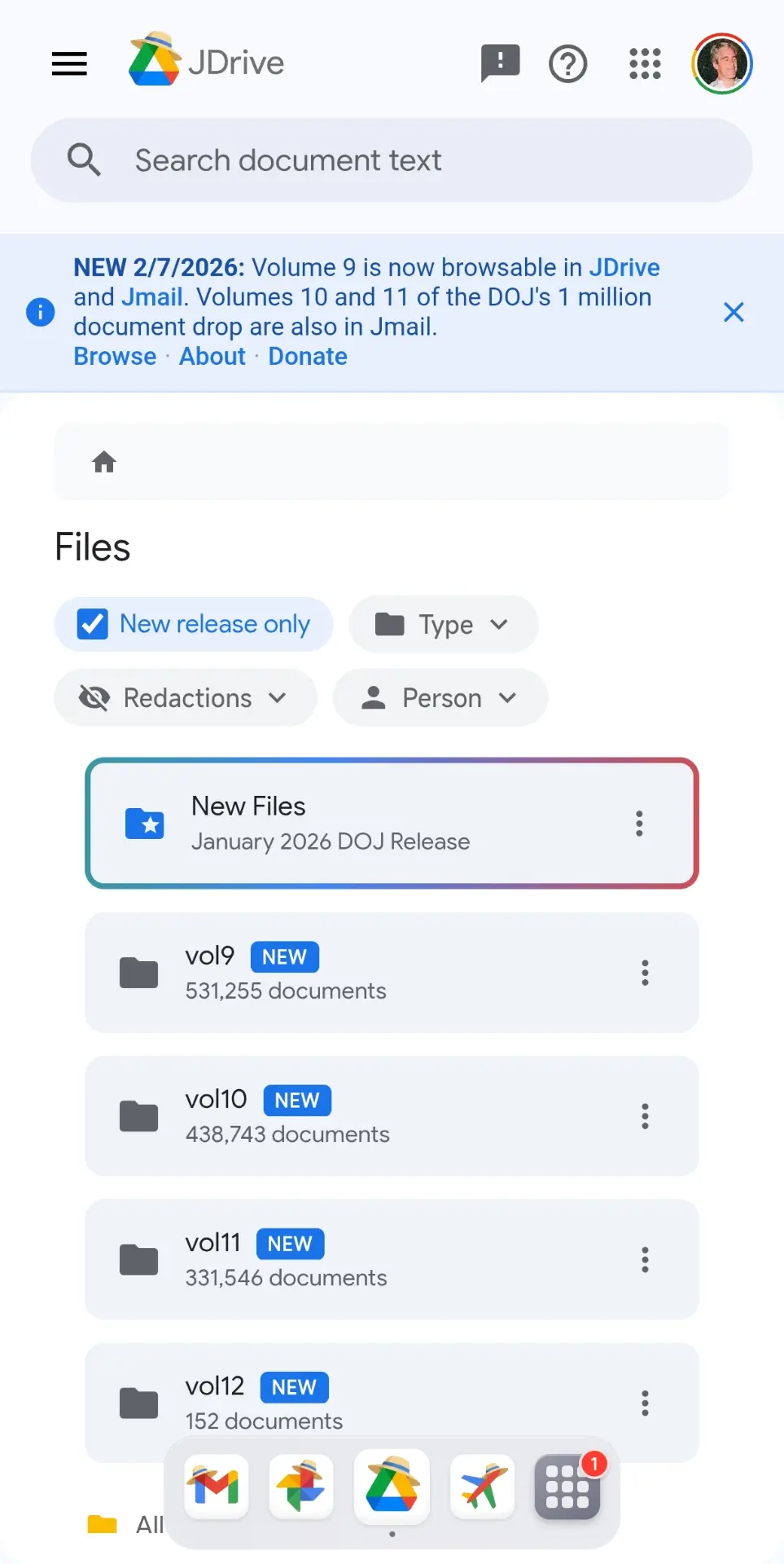784x1564 pixels.
Task: Follow the Jmail link in announcement
Action: pyautogui.click(x=152, y=297)
